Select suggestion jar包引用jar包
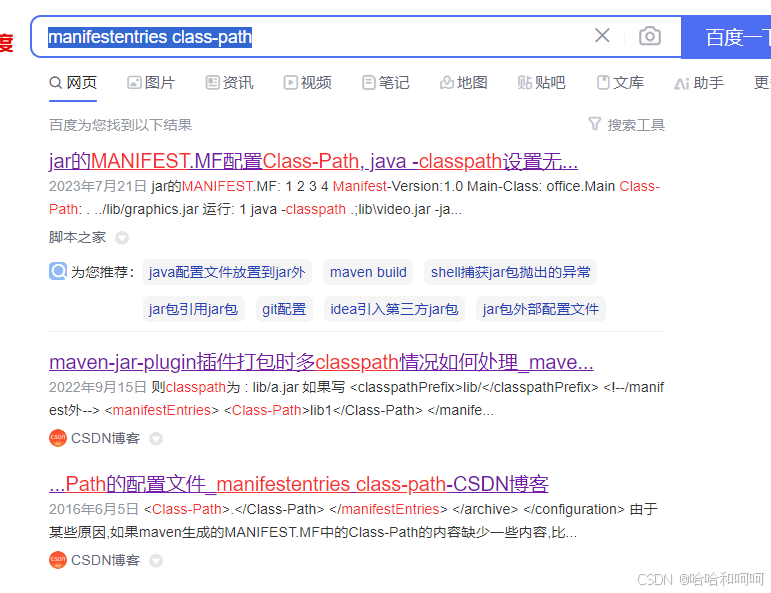 point(193,309)
